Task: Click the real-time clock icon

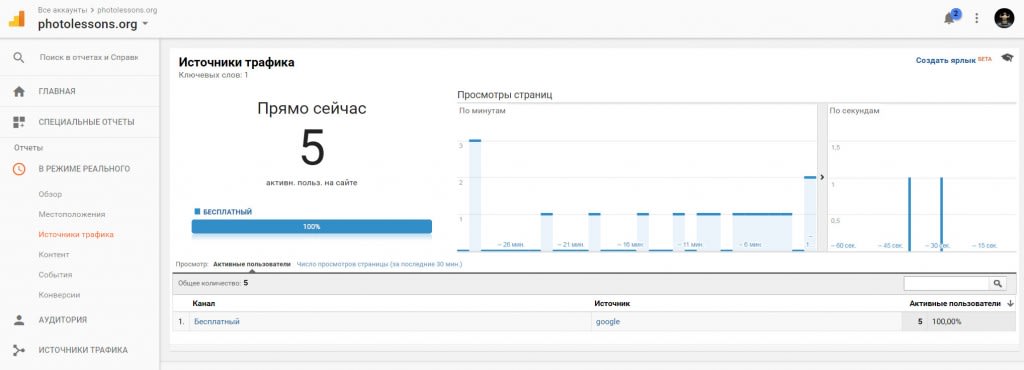Action: pos(19,169)
